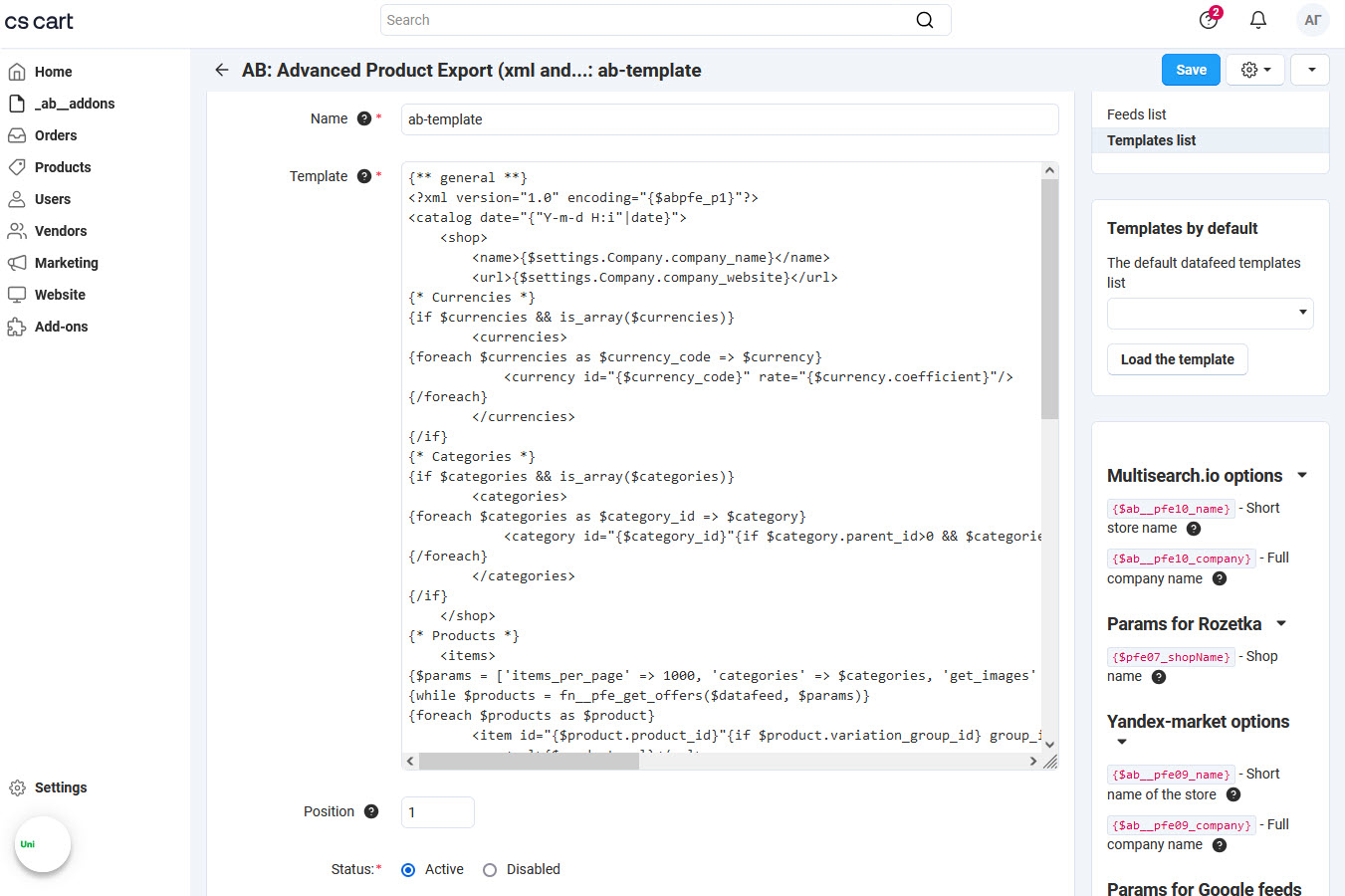1345x896 pixels.
Task: Select the Active status radio button
Action: [408, 870]
